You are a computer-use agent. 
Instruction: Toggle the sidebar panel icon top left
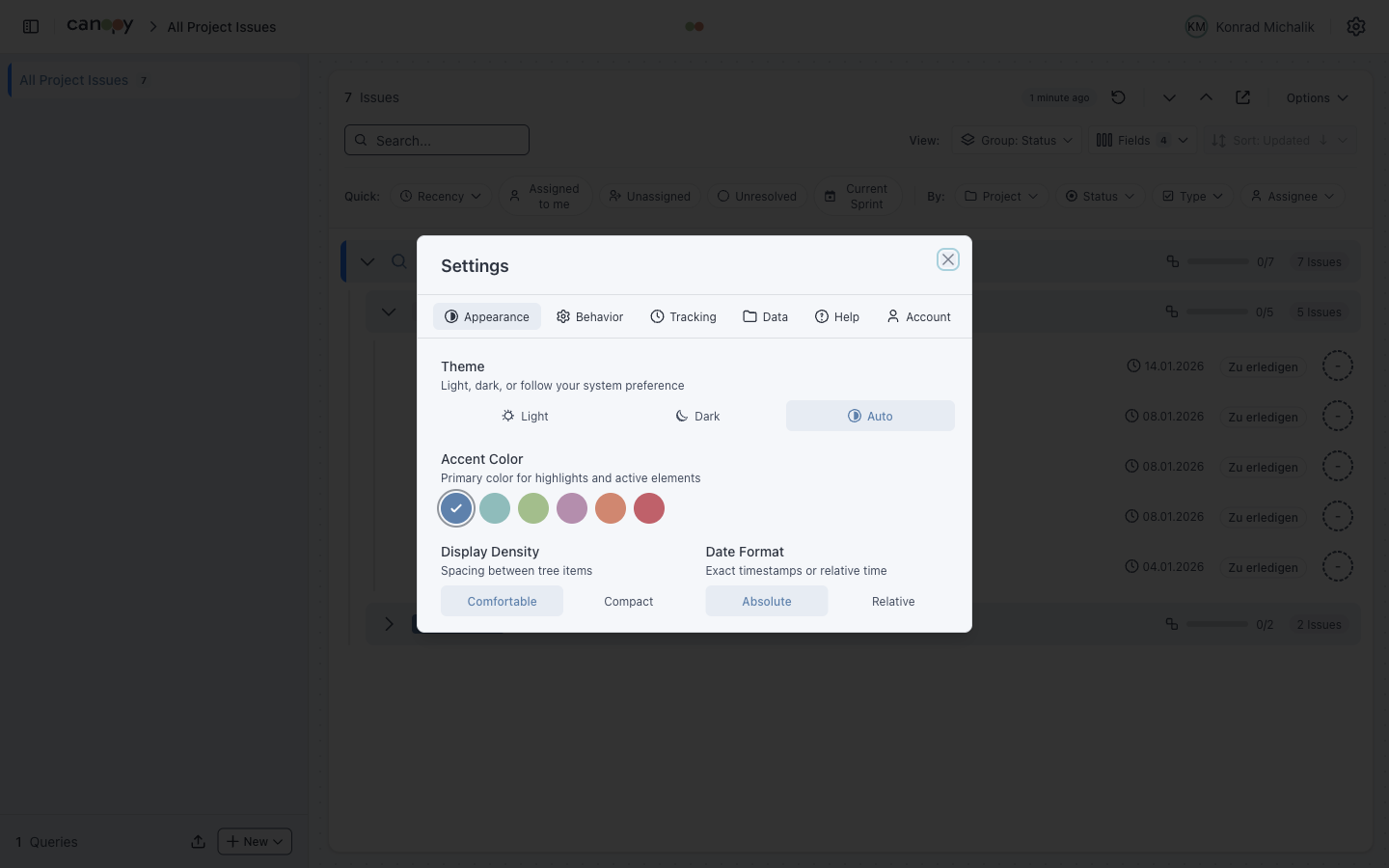pos(30,26)
